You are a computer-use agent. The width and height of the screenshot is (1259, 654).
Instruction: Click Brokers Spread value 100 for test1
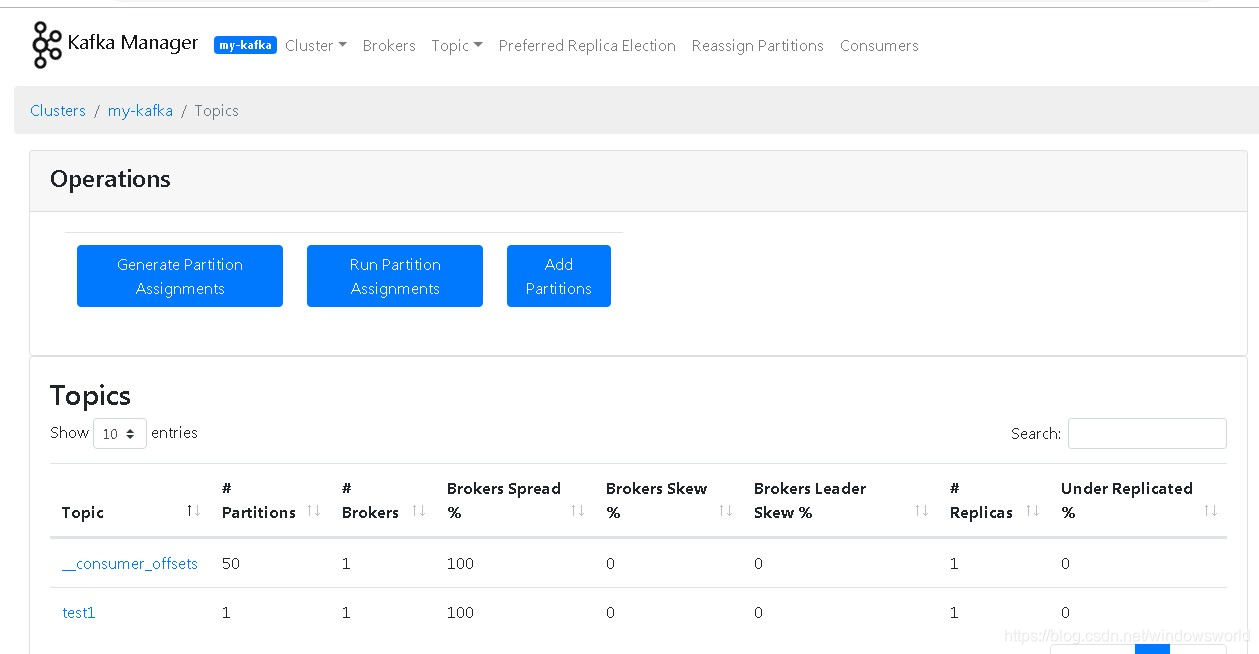[x=460, y=613]
